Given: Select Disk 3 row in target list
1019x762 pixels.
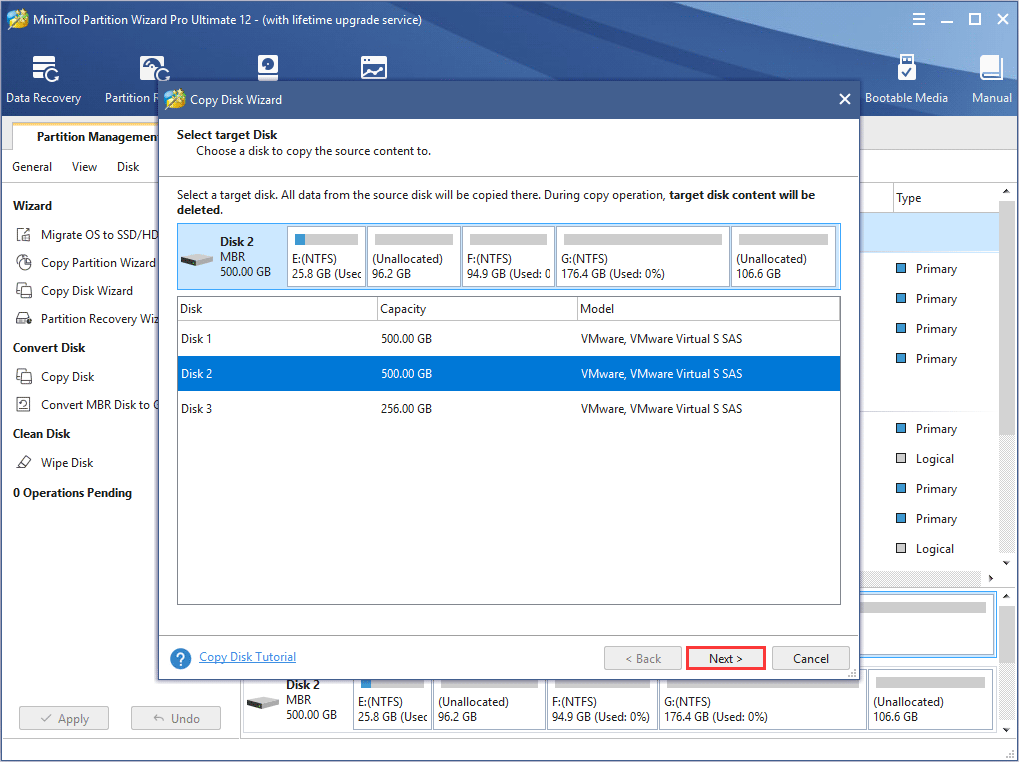Looking at the screenshot, I should click(508, 409).
